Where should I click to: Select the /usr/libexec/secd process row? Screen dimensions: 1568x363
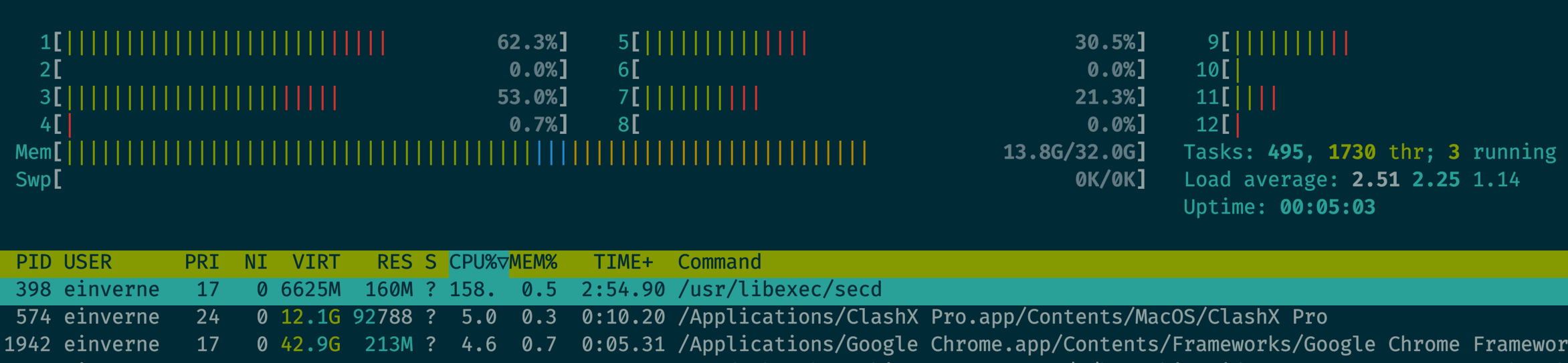click(779, 289)
